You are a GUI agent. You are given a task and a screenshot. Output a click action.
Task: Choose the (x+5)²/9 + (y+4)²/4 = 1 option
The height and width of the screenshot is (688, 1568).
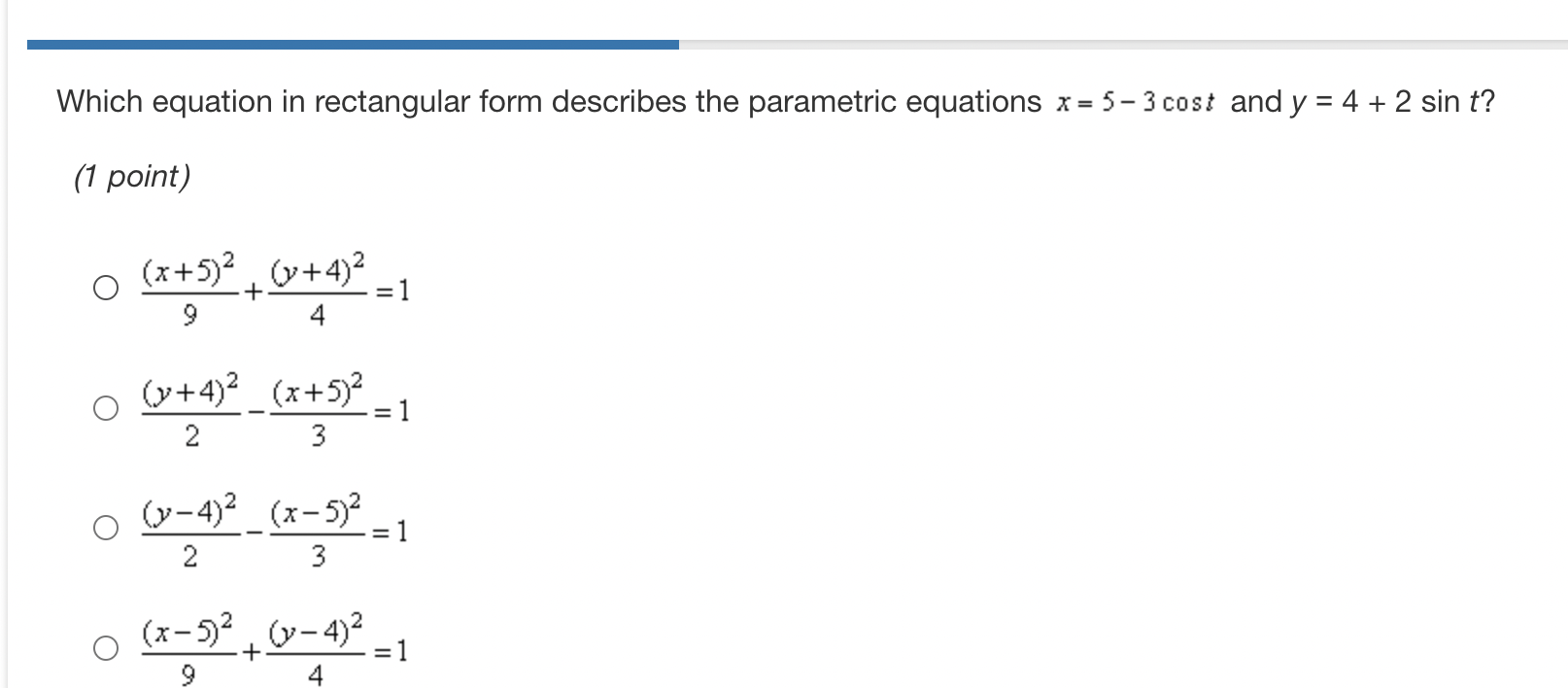tap(106, 288)
